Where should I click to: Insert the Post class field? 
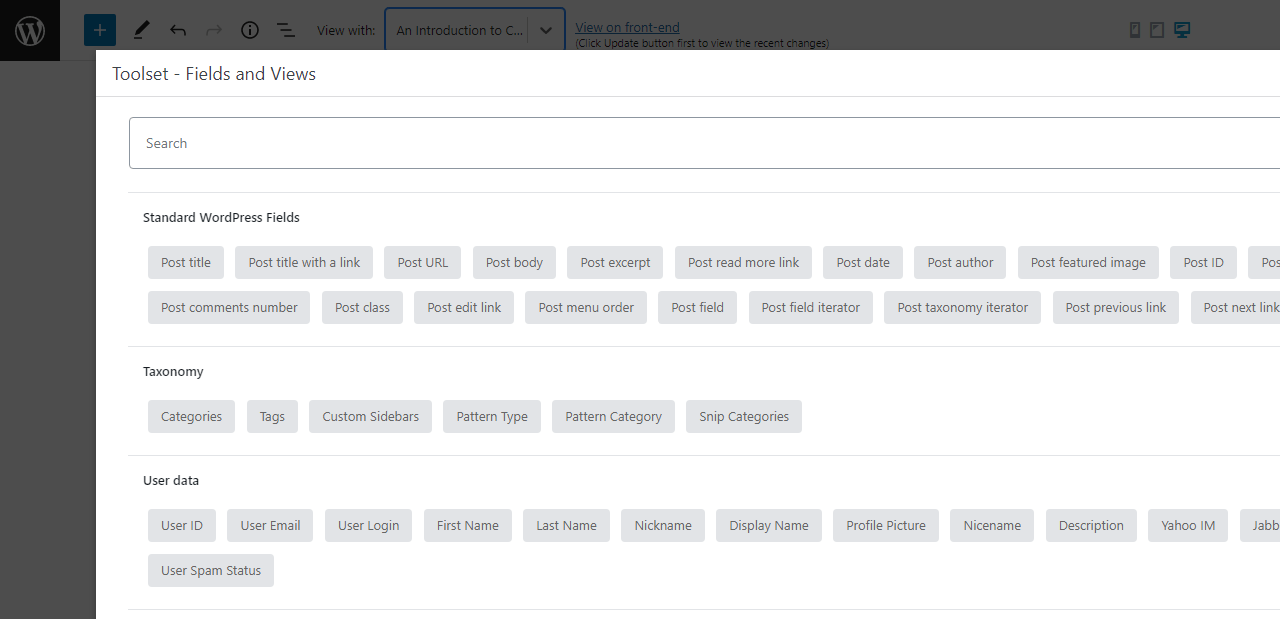362,307
